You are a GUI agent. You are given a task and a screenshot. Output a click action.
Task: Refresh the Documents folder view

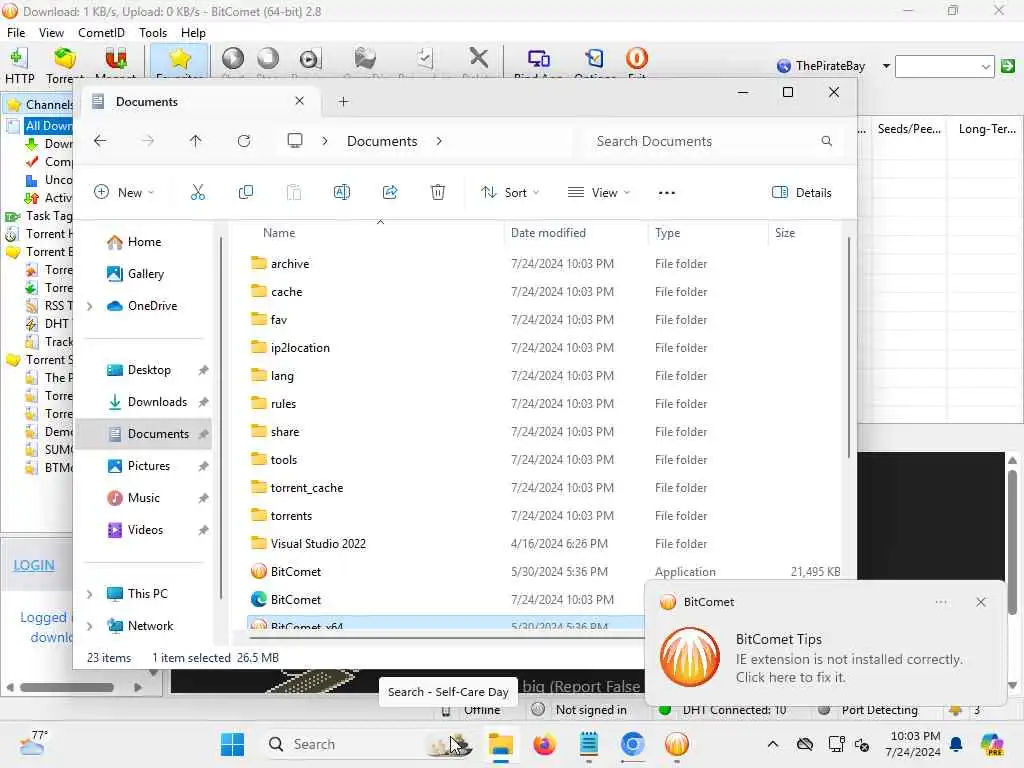244,140
